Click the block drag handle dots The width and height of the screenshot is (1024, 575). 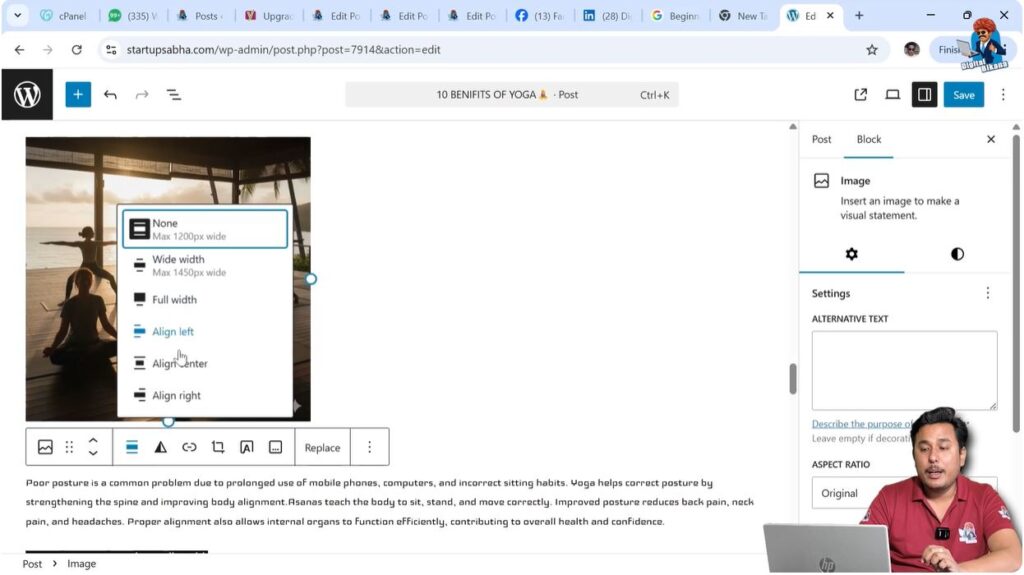[x=69, y=447]
